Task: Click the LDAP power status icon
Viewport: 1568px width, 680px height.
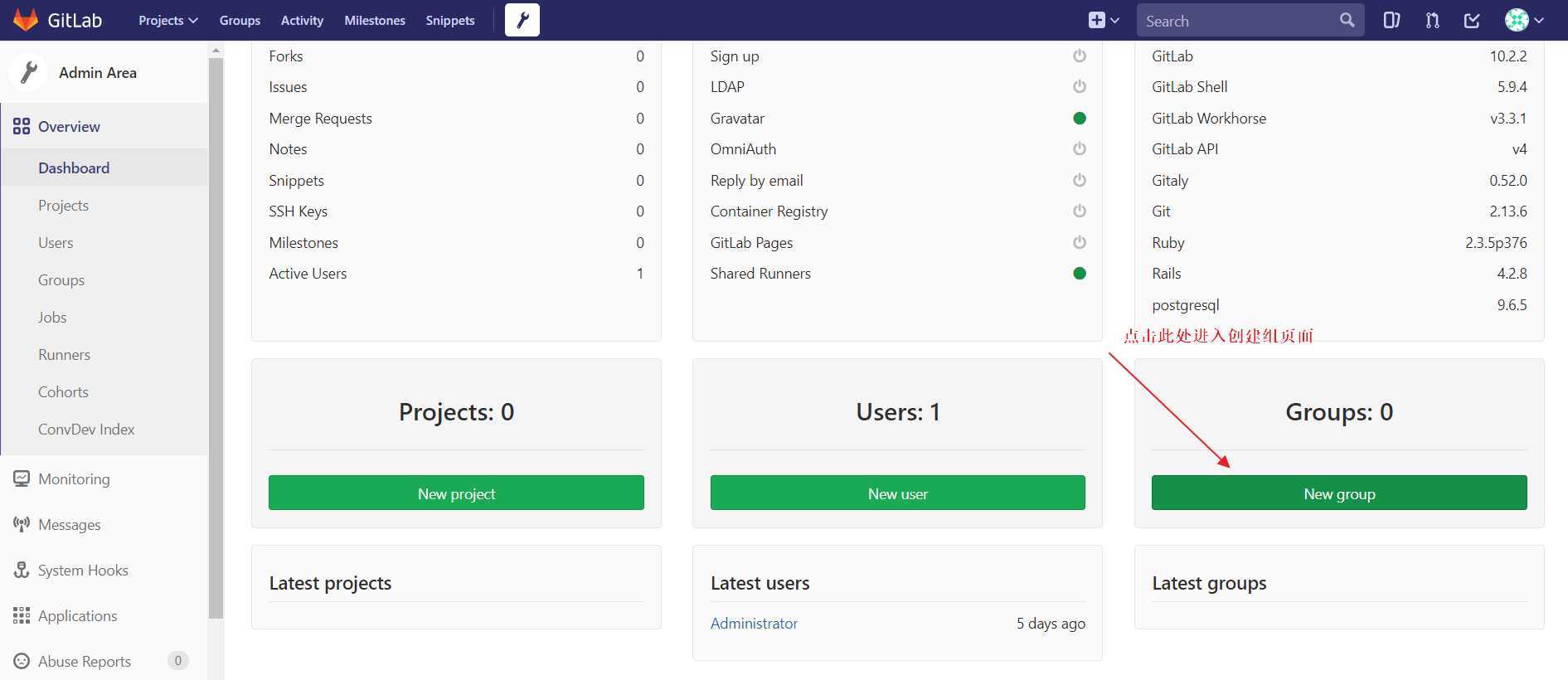Action: 1079,86
